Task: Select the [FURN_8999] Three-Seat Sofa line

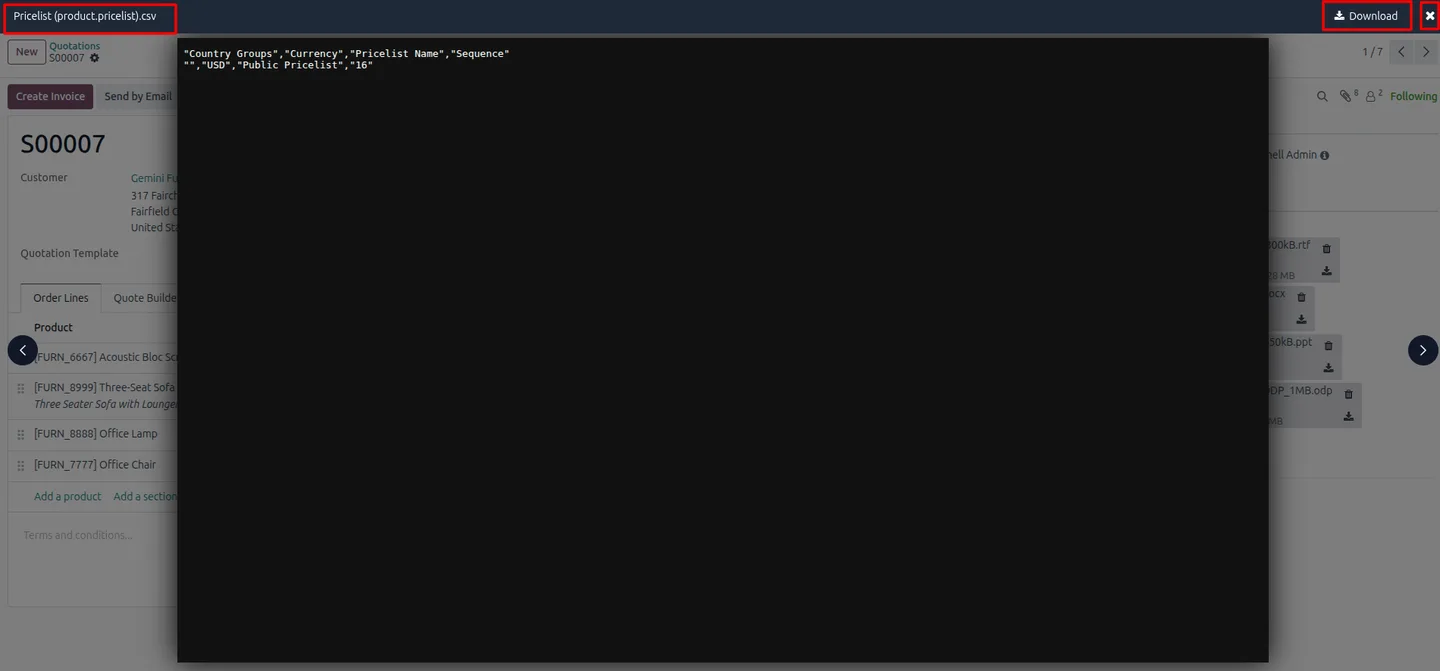Action: coord(105,388)
